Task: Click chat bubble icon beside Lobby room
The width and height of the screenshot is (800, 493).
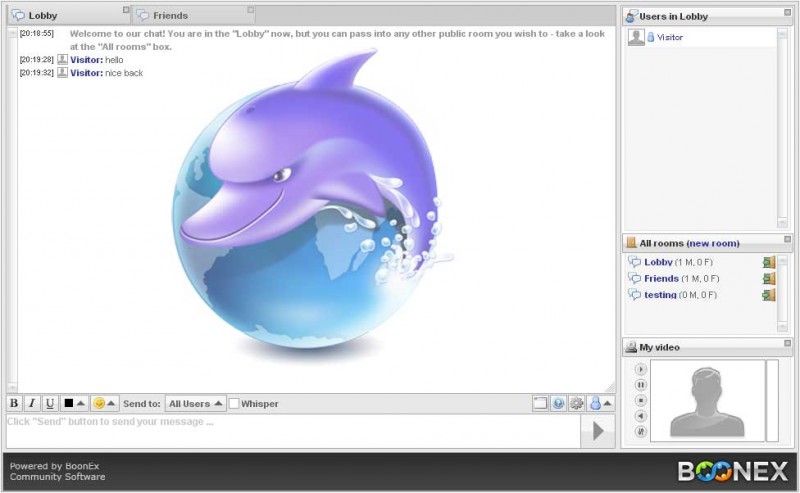Action: pos(634,262)
